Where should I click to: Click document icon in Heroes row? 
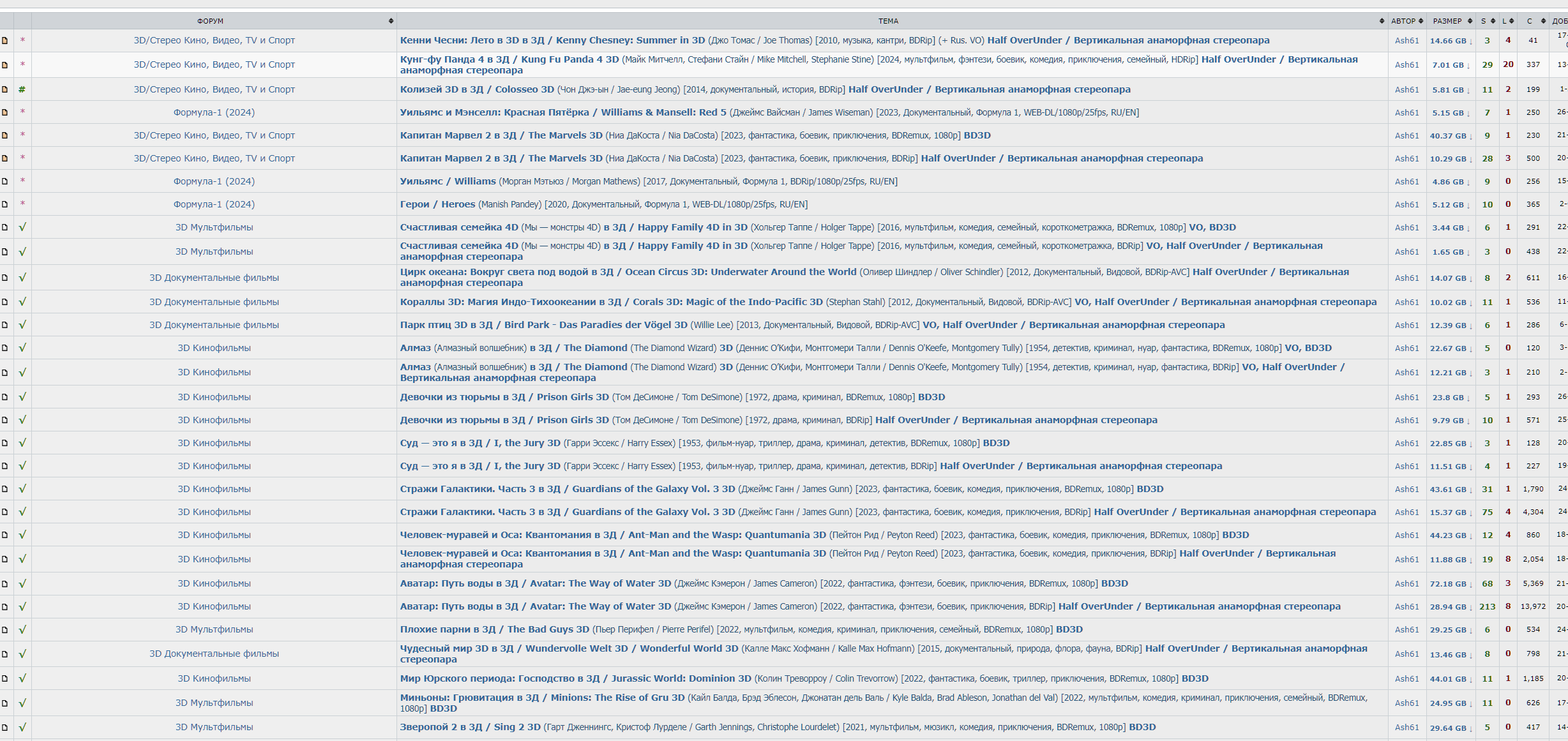click(4, 204)
